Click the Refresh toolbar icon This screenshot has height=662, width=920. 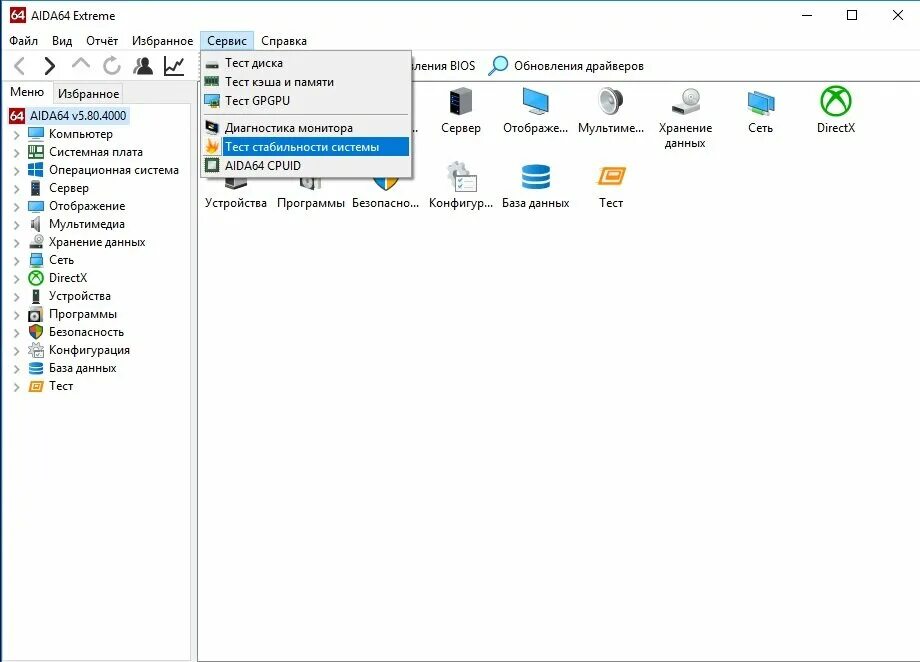[111, 66]
